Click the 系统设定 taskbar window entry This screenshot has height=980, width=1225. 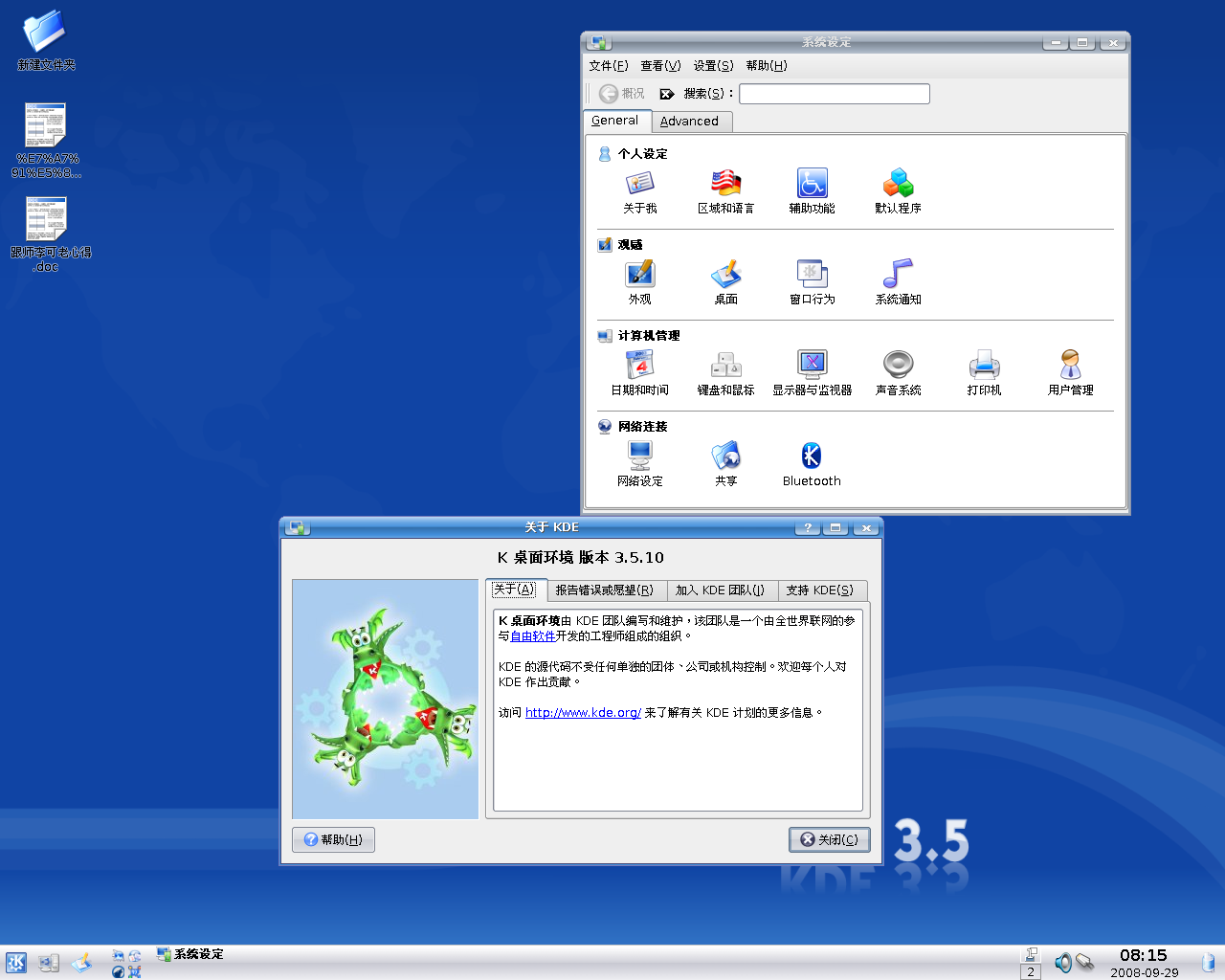[x=189, y=954]
